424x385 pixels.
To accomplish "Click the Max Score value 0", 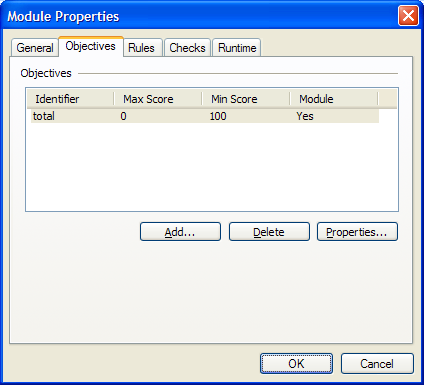I will pos(123,116).
